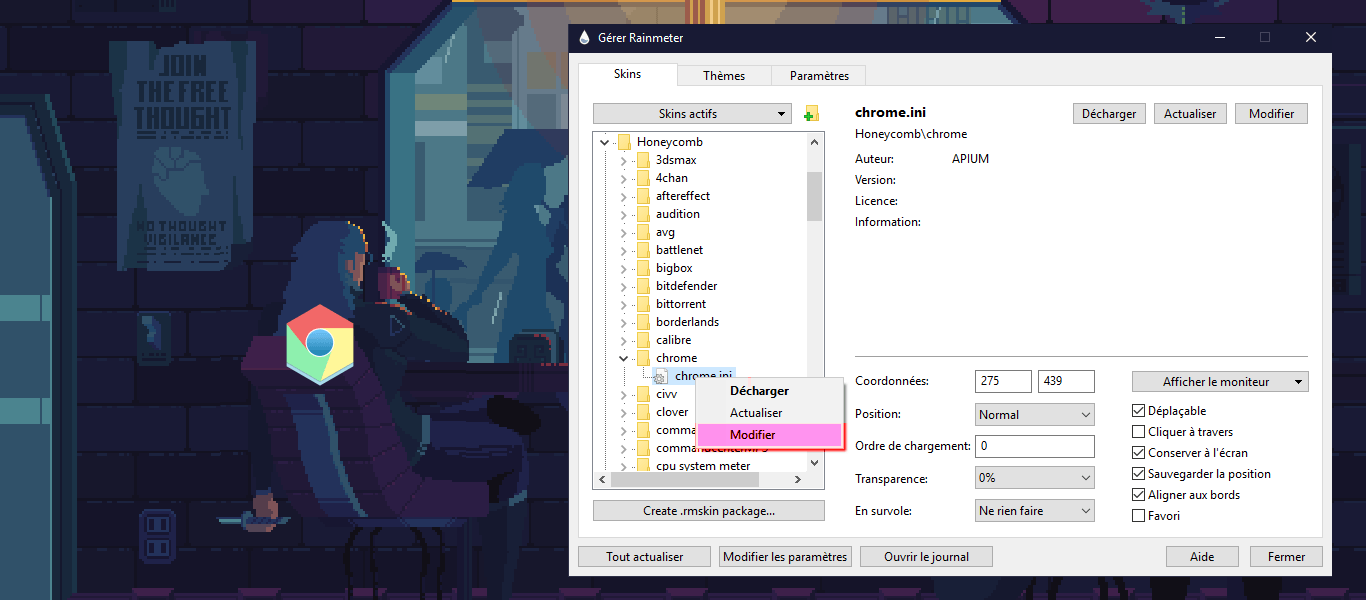Click the add new skin folder icon
Image resolution: width=1366 pixels, height=600 pixels.
coord(811,114)
